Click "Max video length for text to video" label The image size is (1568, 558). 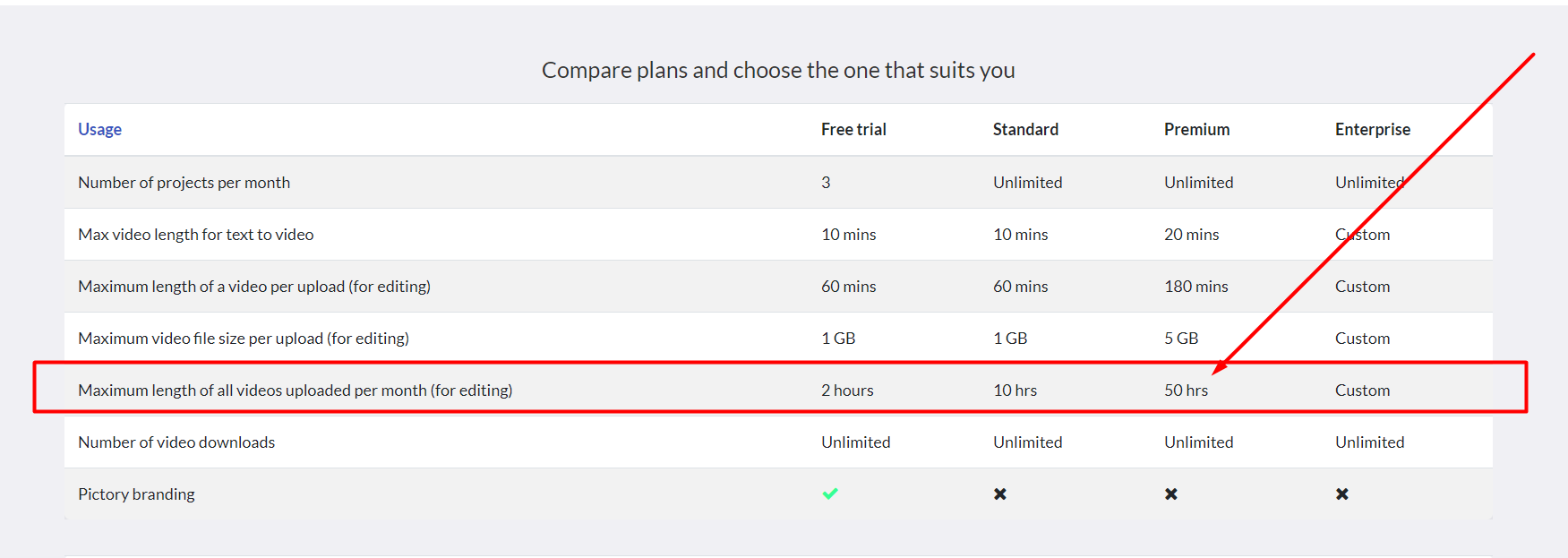[x=195, y=235]
